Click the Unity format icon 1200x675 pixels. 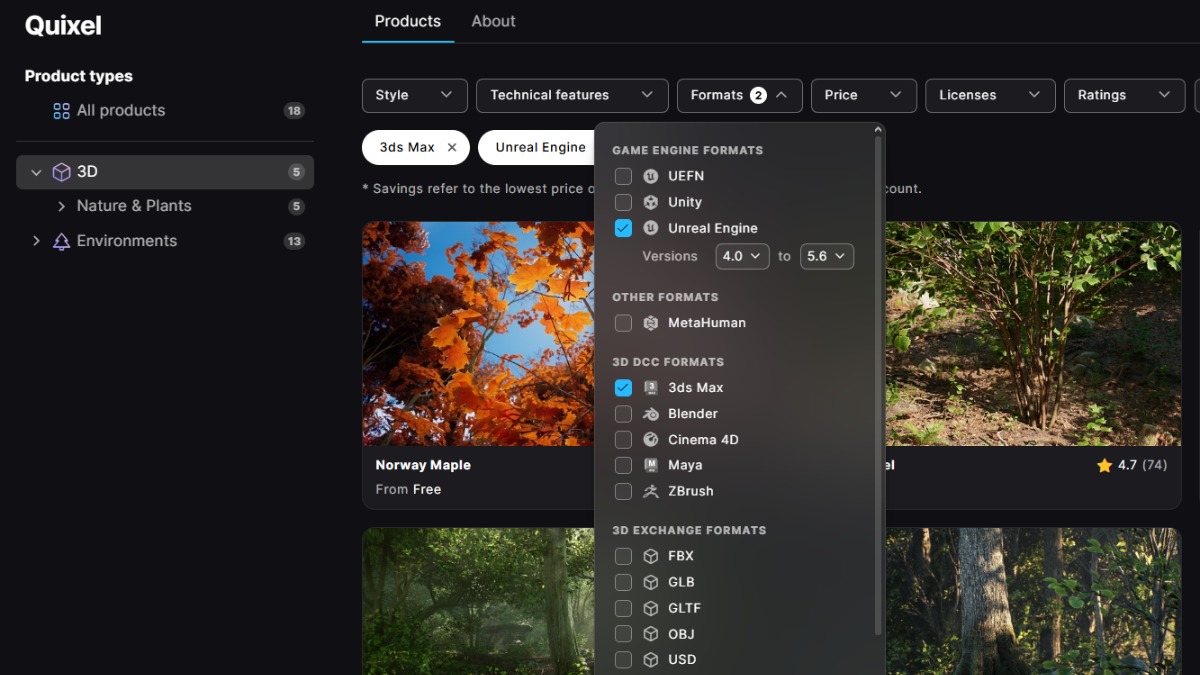click(651, 202)
